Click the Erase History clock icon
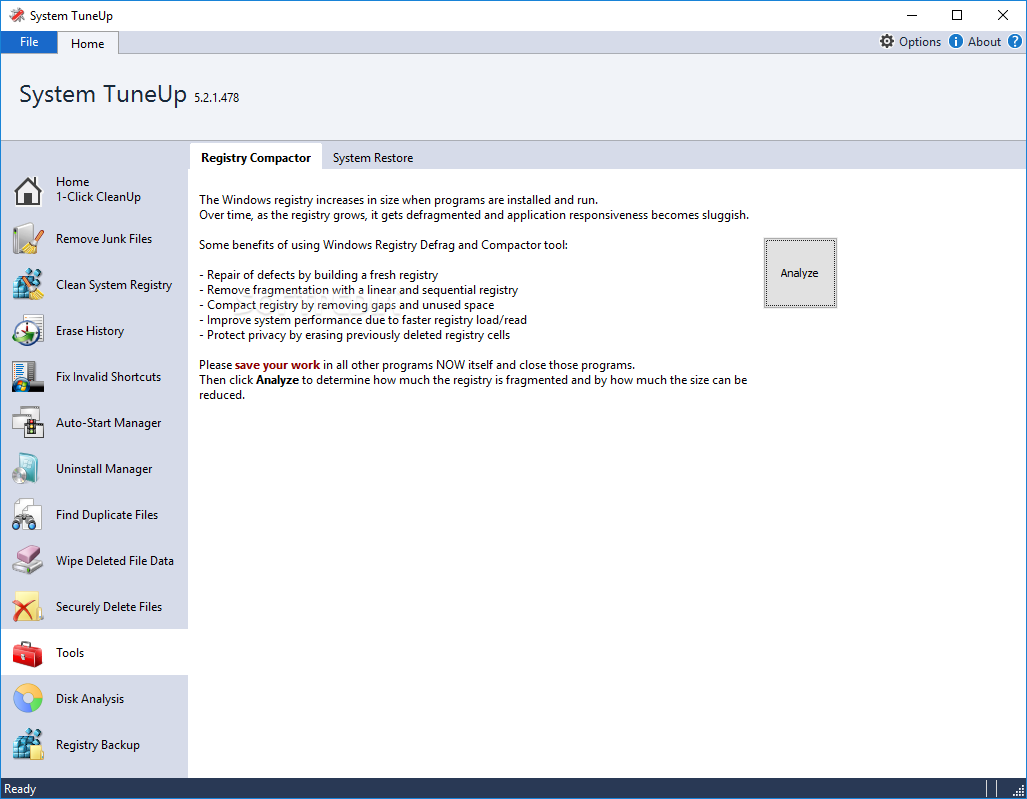This screenshot has height=799, width=1027. 28,331
